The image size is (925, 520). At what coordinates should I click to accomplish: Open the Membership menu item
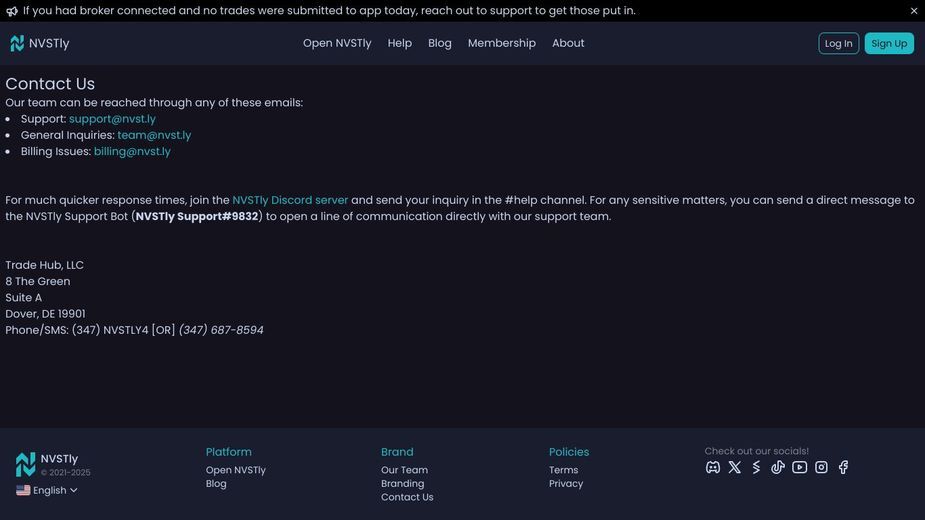[x=501, y=43]
